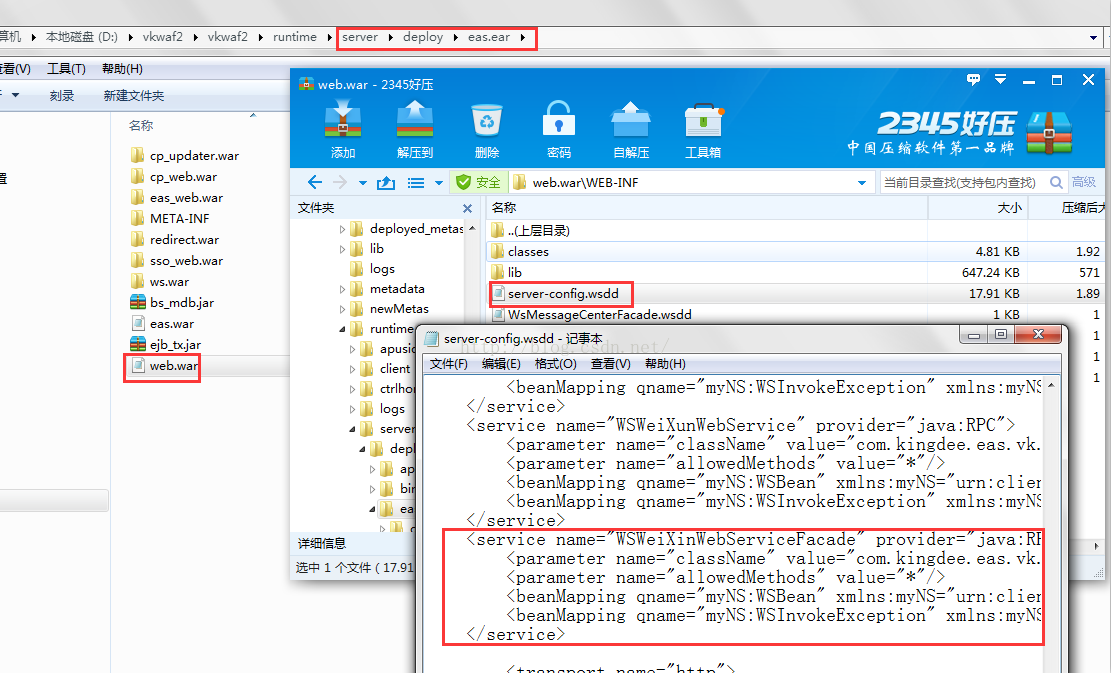Image resolution: width=1111 pixels, height=673 pixels.
Task: Open the Explorer address bar history dropdown
Action: coord(1093,38)
